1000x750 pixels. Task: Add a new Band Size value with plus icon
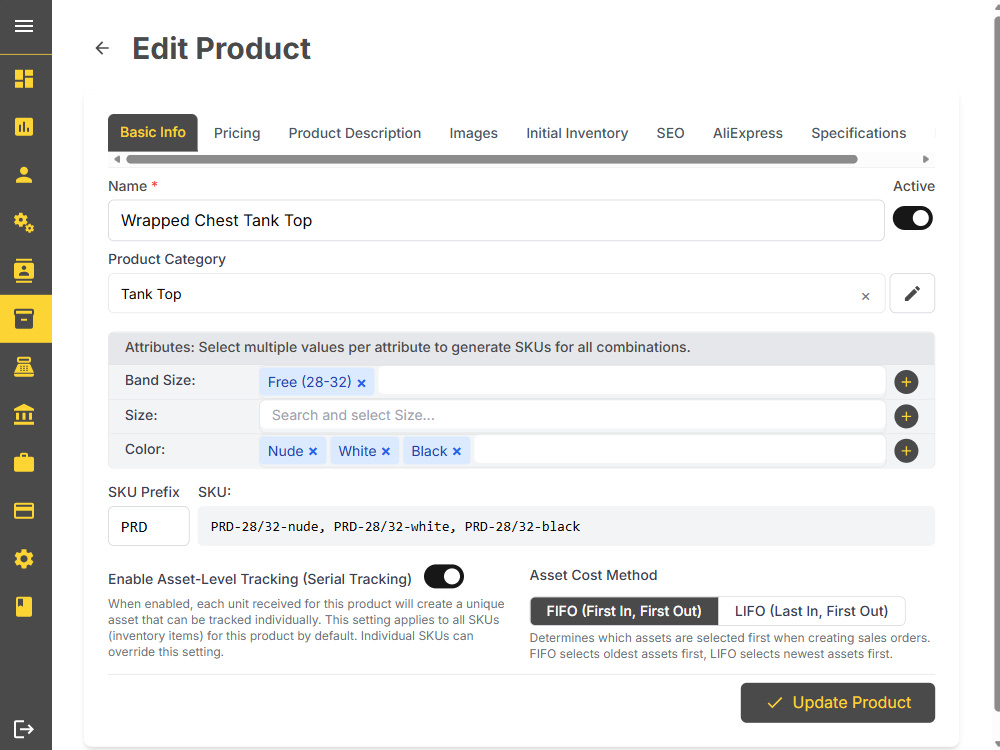click(906, 382)
